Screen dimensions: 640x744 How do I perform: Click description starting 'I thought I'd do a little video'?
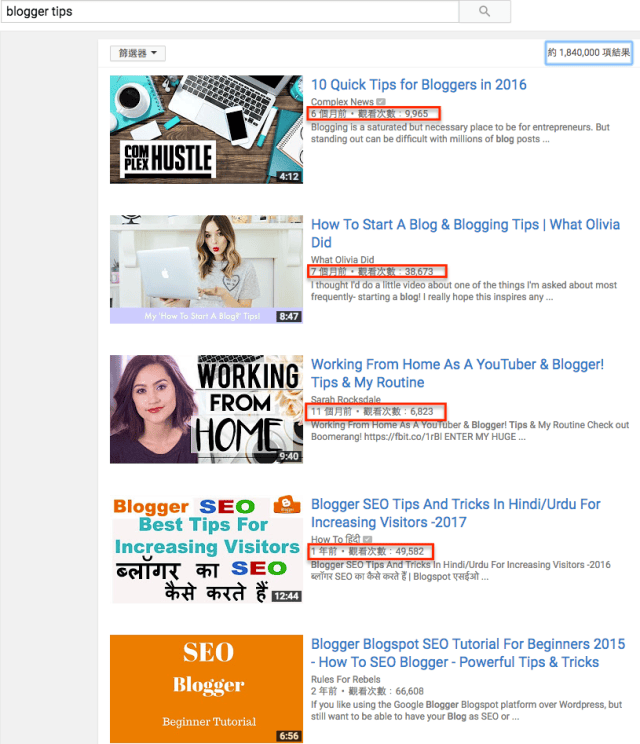pos(464,291)
